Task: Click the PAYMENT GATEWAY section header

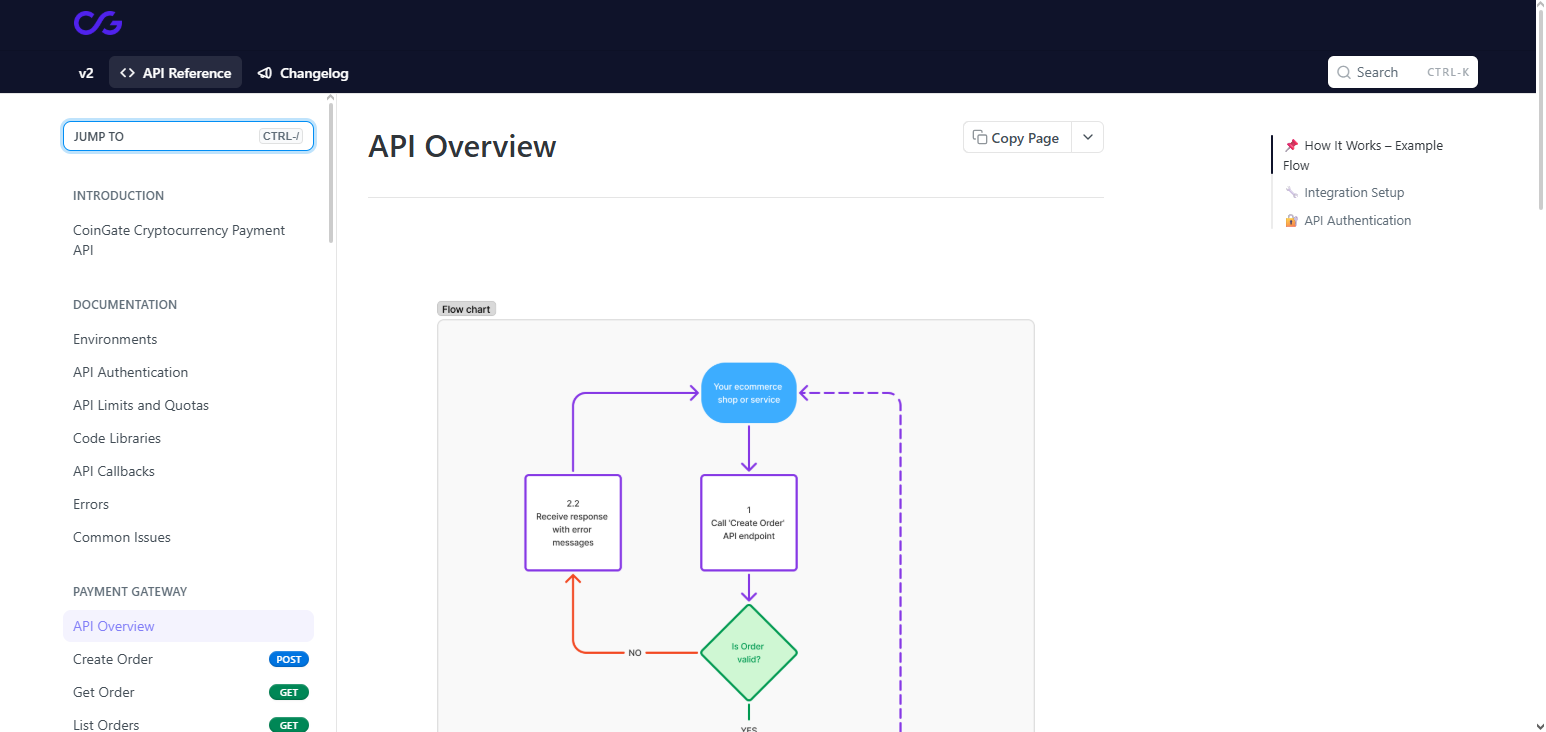Action: pyautogui.click(x=130, y=592)
